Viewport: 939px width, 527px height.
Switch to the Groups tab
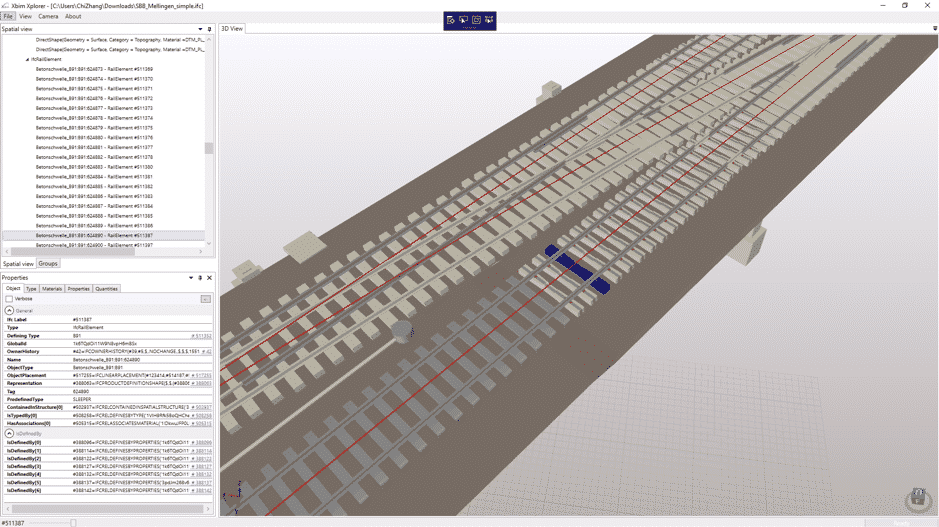tap(48, 264)
